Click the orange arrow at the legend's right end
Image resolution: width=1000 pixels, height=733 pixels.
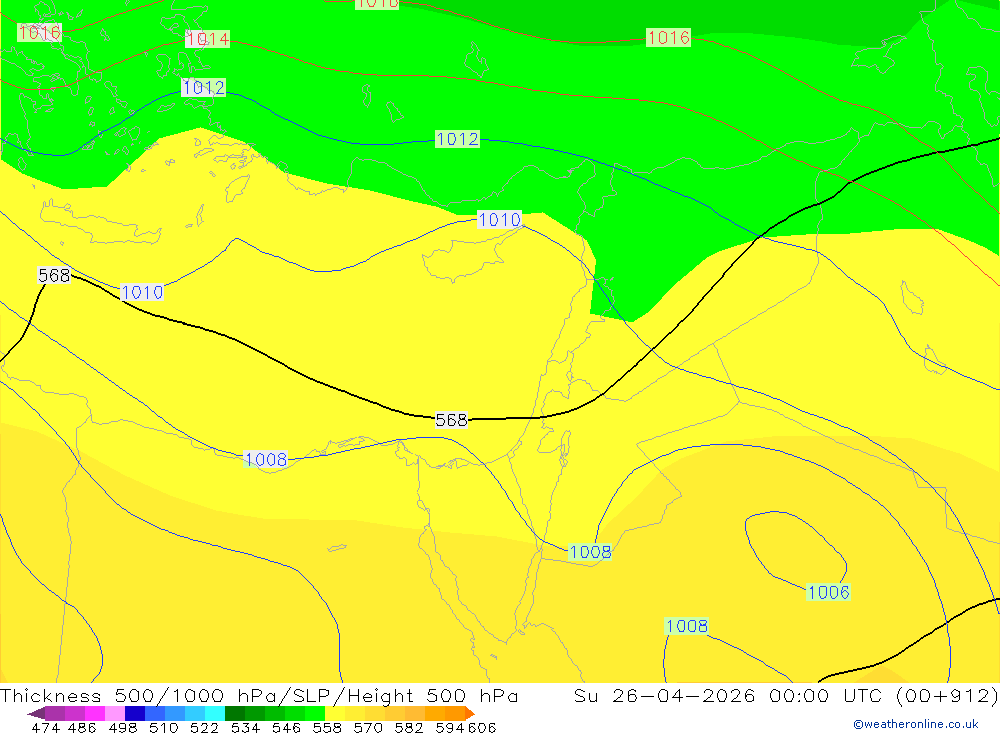(x=470, y=713)
